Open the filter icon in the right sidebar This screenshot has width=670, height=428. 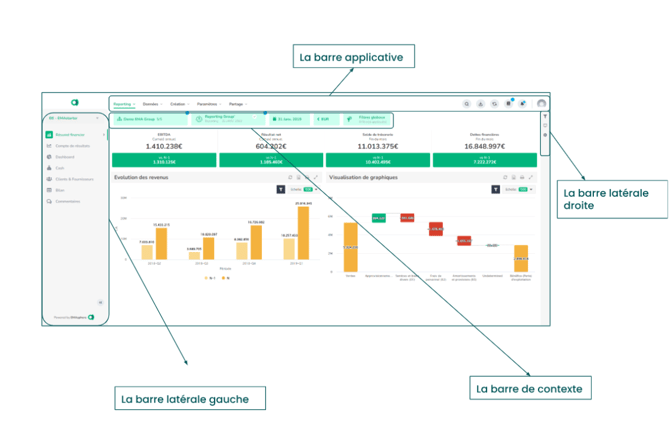point(545,117)
